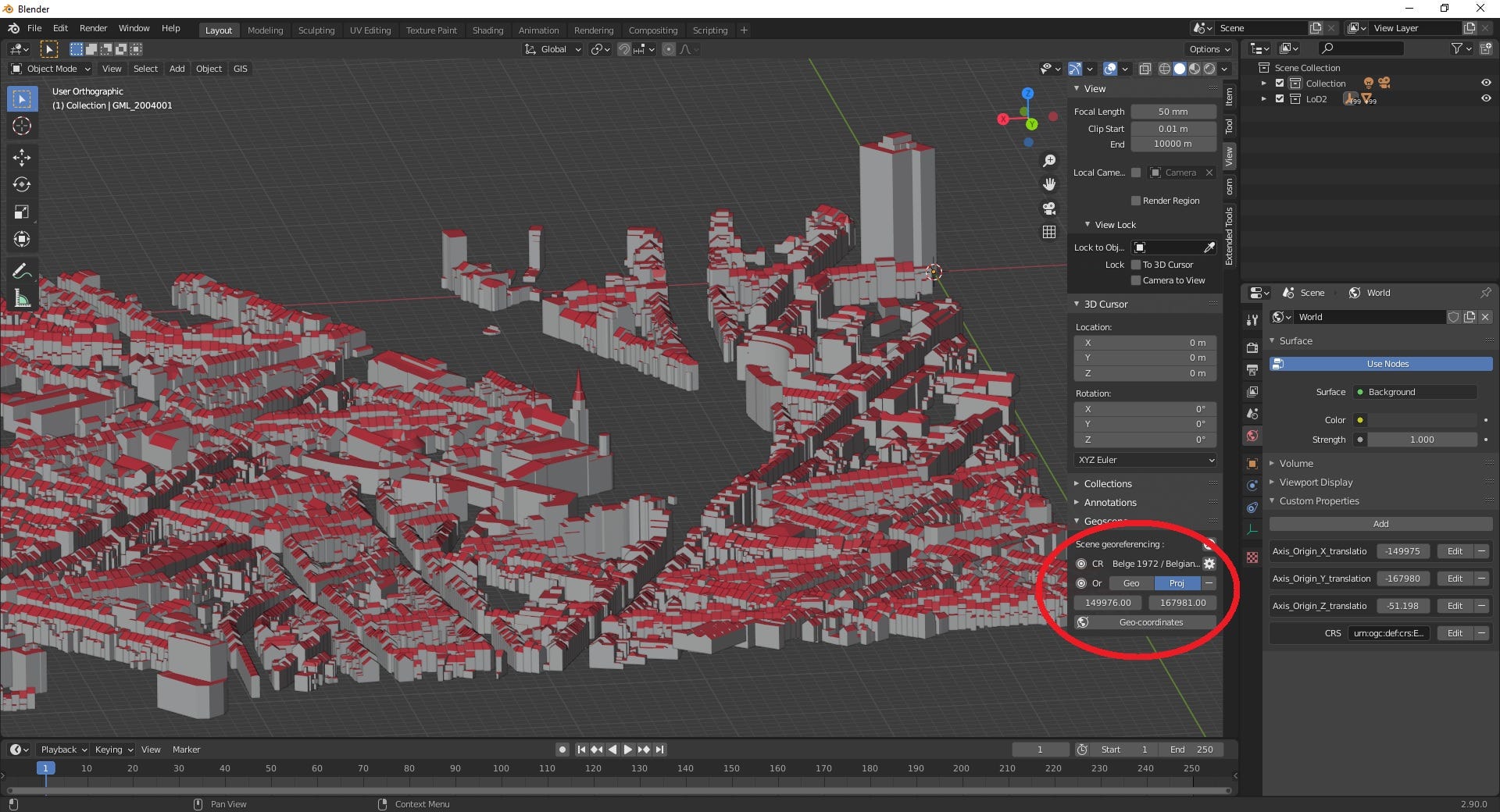This screenshot has height=812, width=1500.
Task: Check the To 3D Cursor lock option
Action: [x=1136, y=265]
